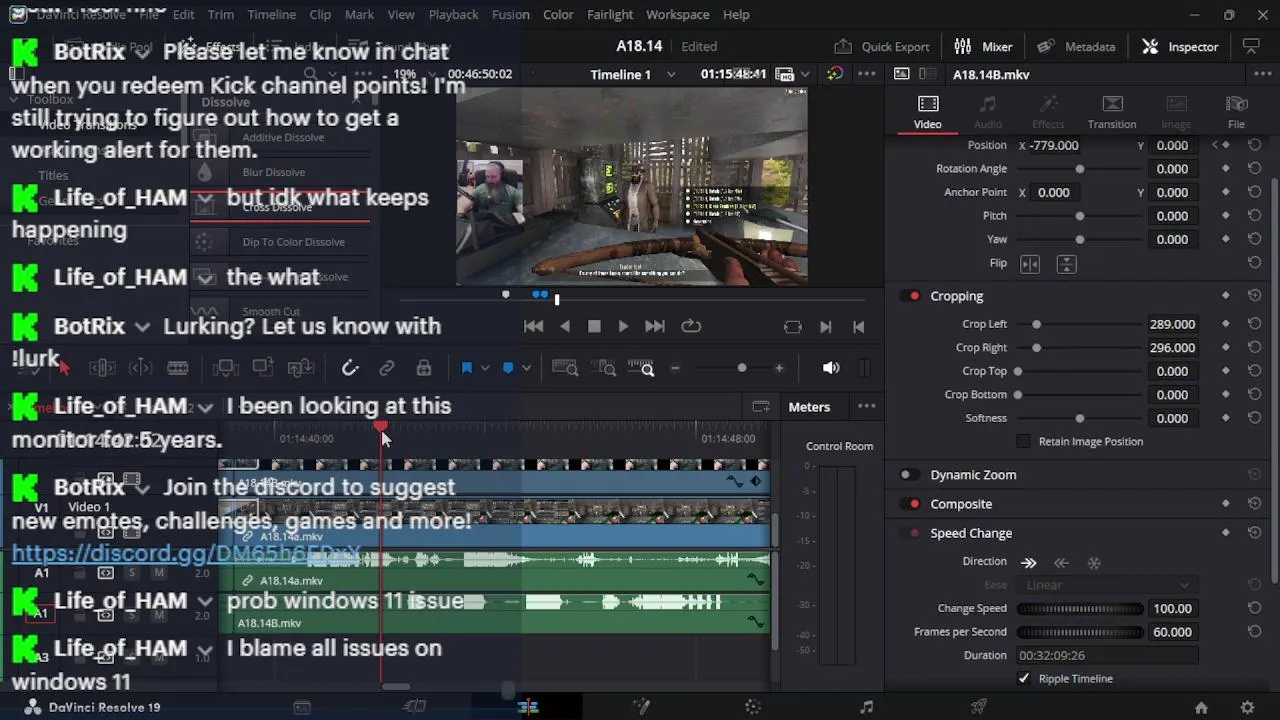Add a marker with the blue marker icon

click(508, 368)
